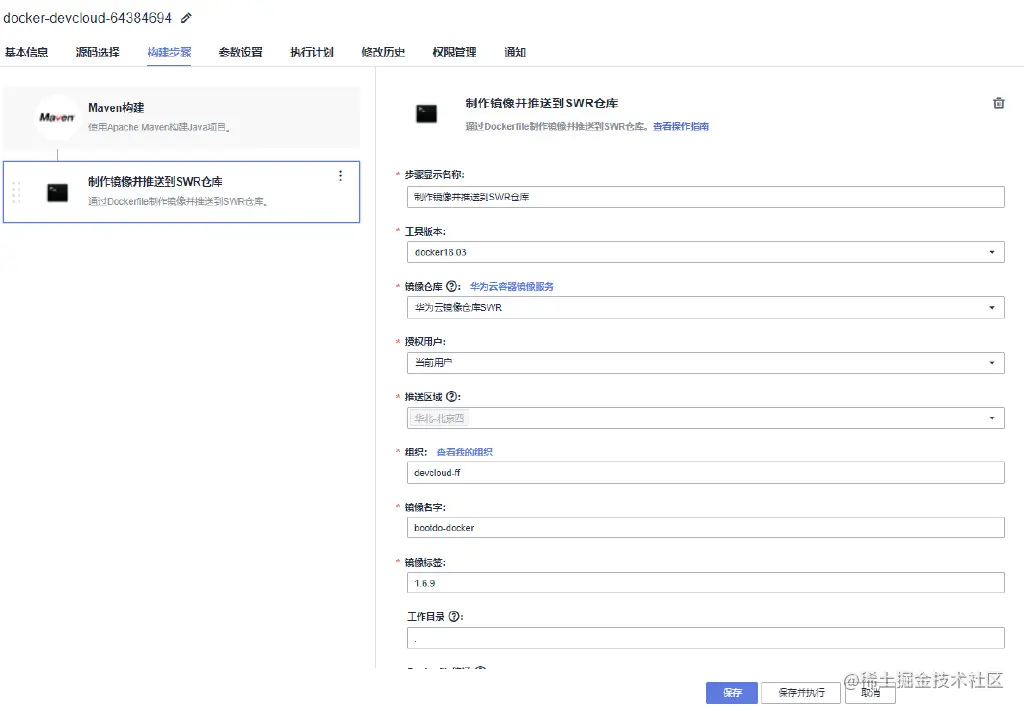Image resolution: width=1024 pixels, height=711 pixels.
Task: Click terminal icon on SWR step card
Action: (57, 193)
